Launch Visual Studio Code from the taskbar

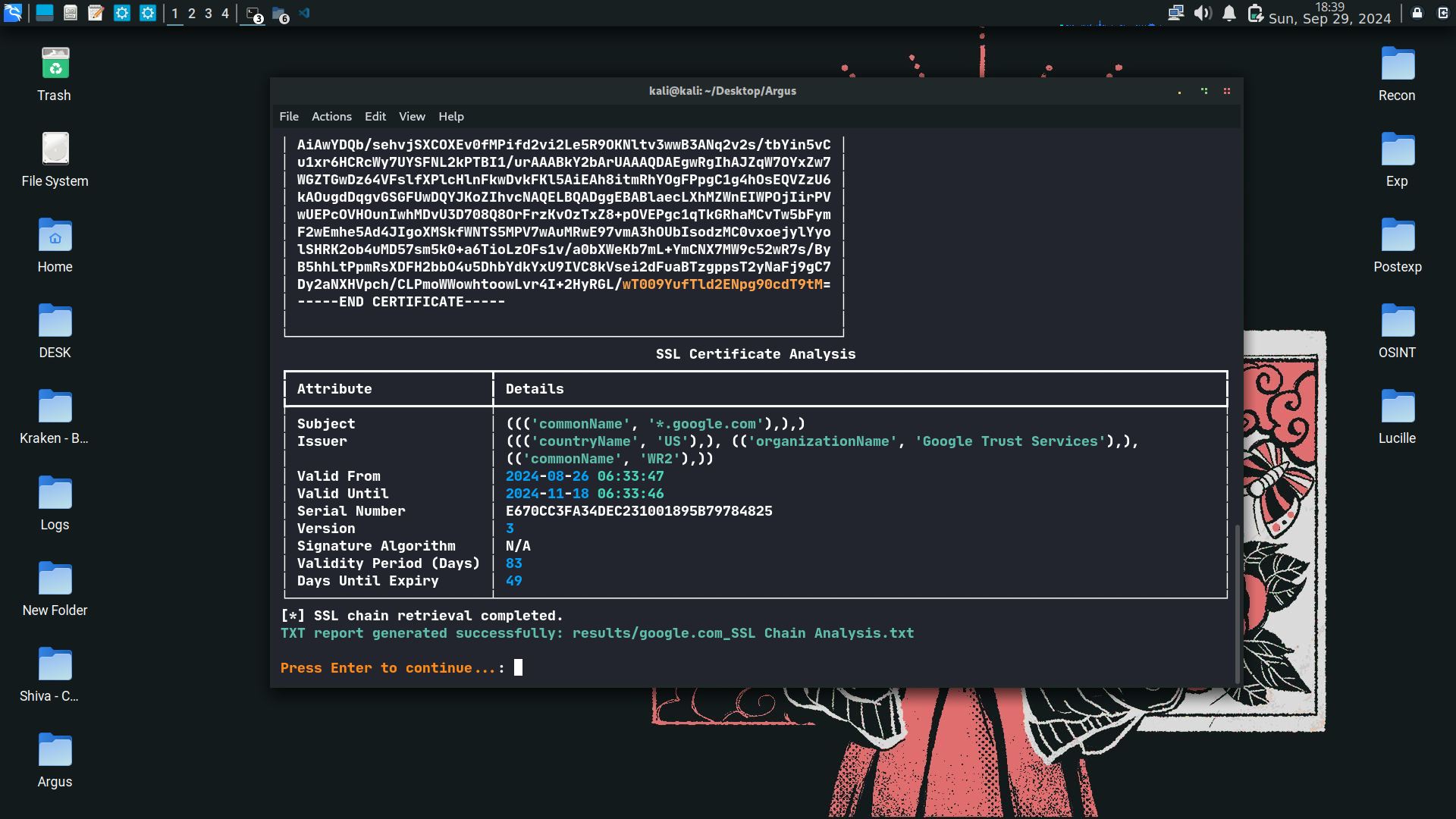(304, 13)
